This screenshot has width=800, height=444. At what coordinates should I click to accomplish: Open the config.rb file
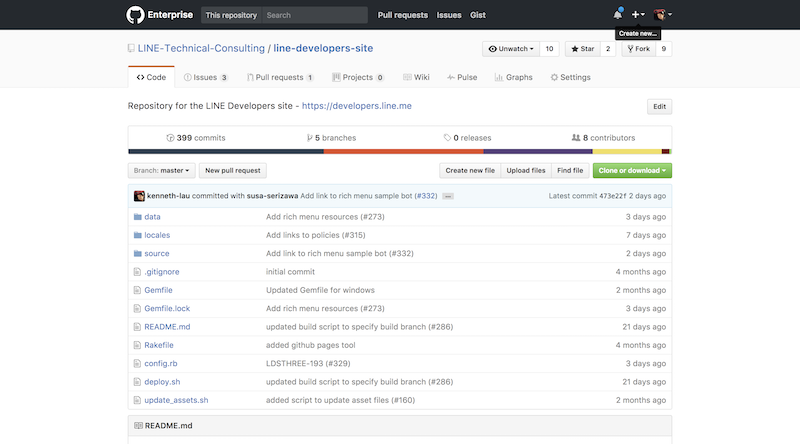coord(161,363)
